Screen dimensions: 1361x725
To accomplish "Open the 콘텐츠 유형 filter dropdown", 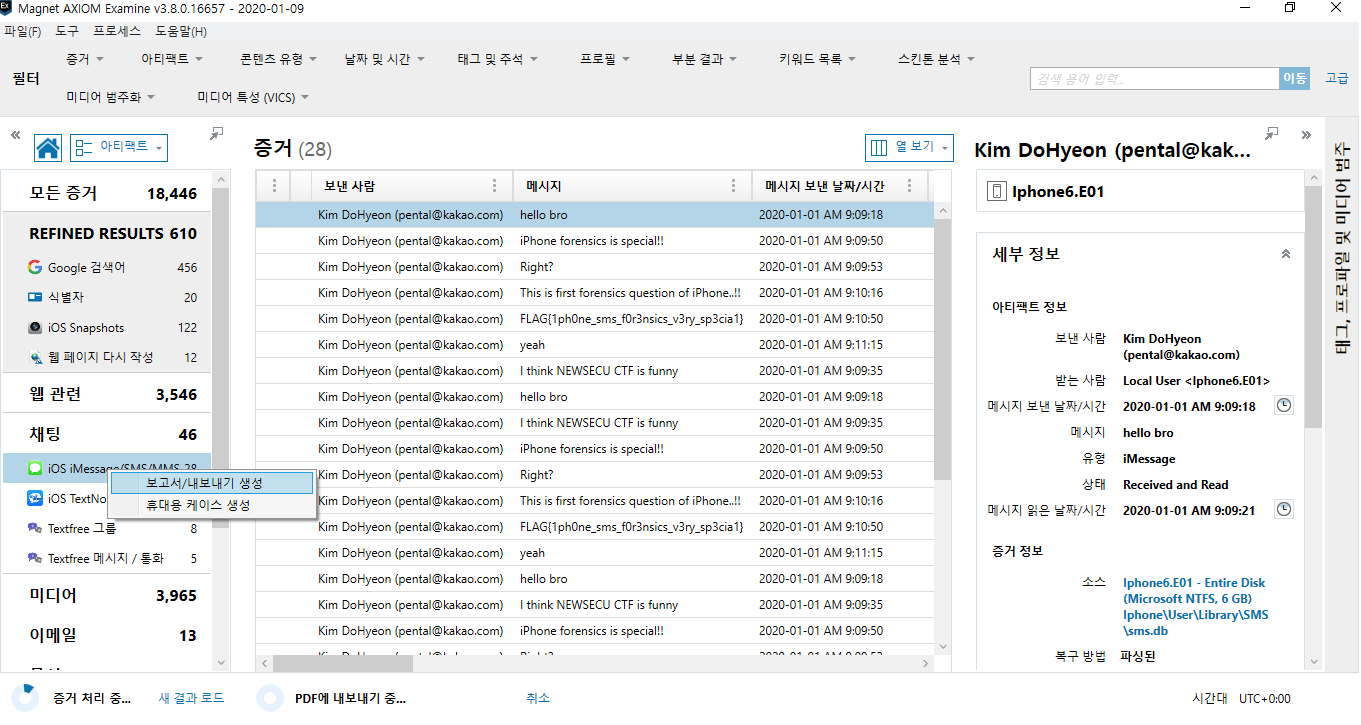I will (x=279, y=59).
